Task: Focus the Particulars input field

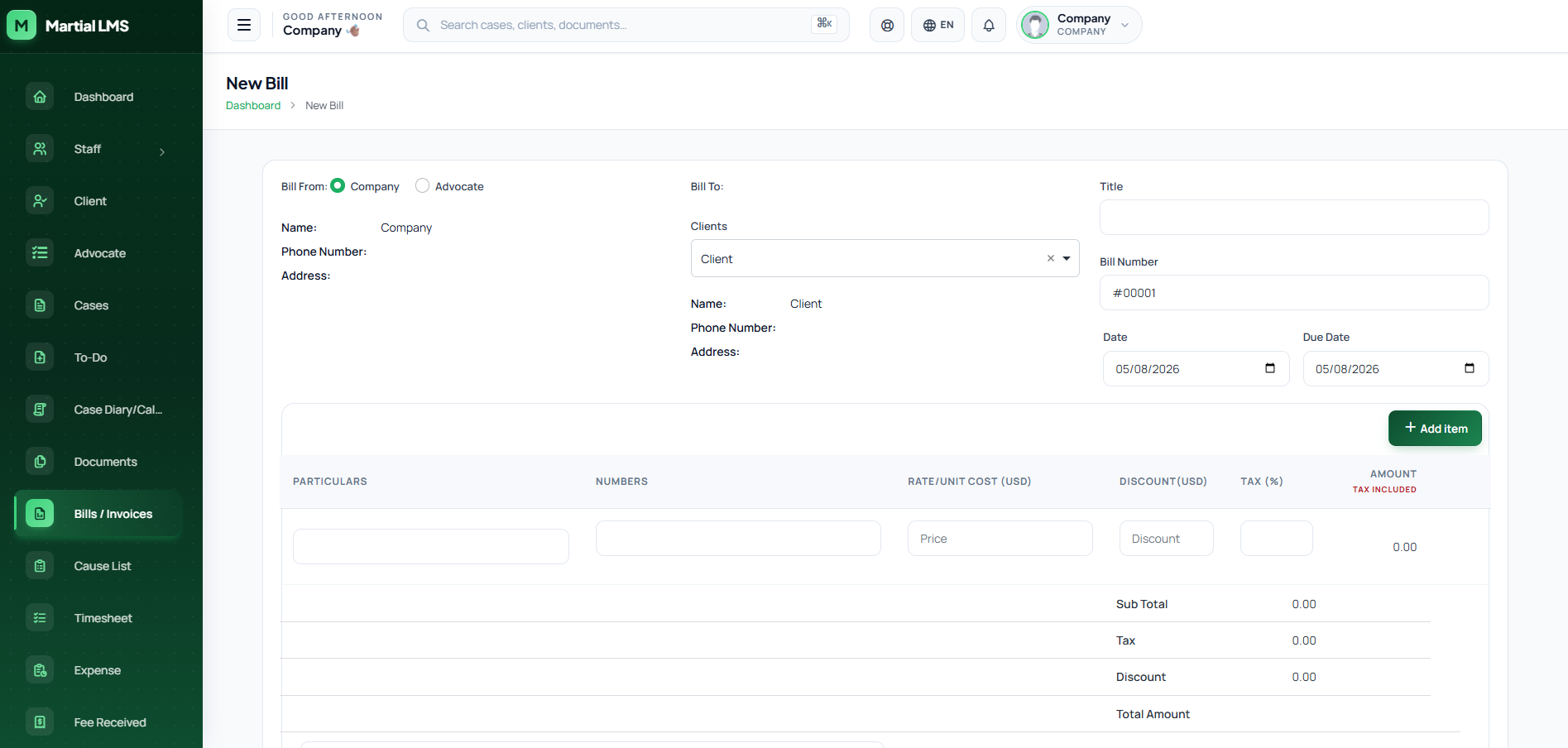Action: tap(431, 546)
